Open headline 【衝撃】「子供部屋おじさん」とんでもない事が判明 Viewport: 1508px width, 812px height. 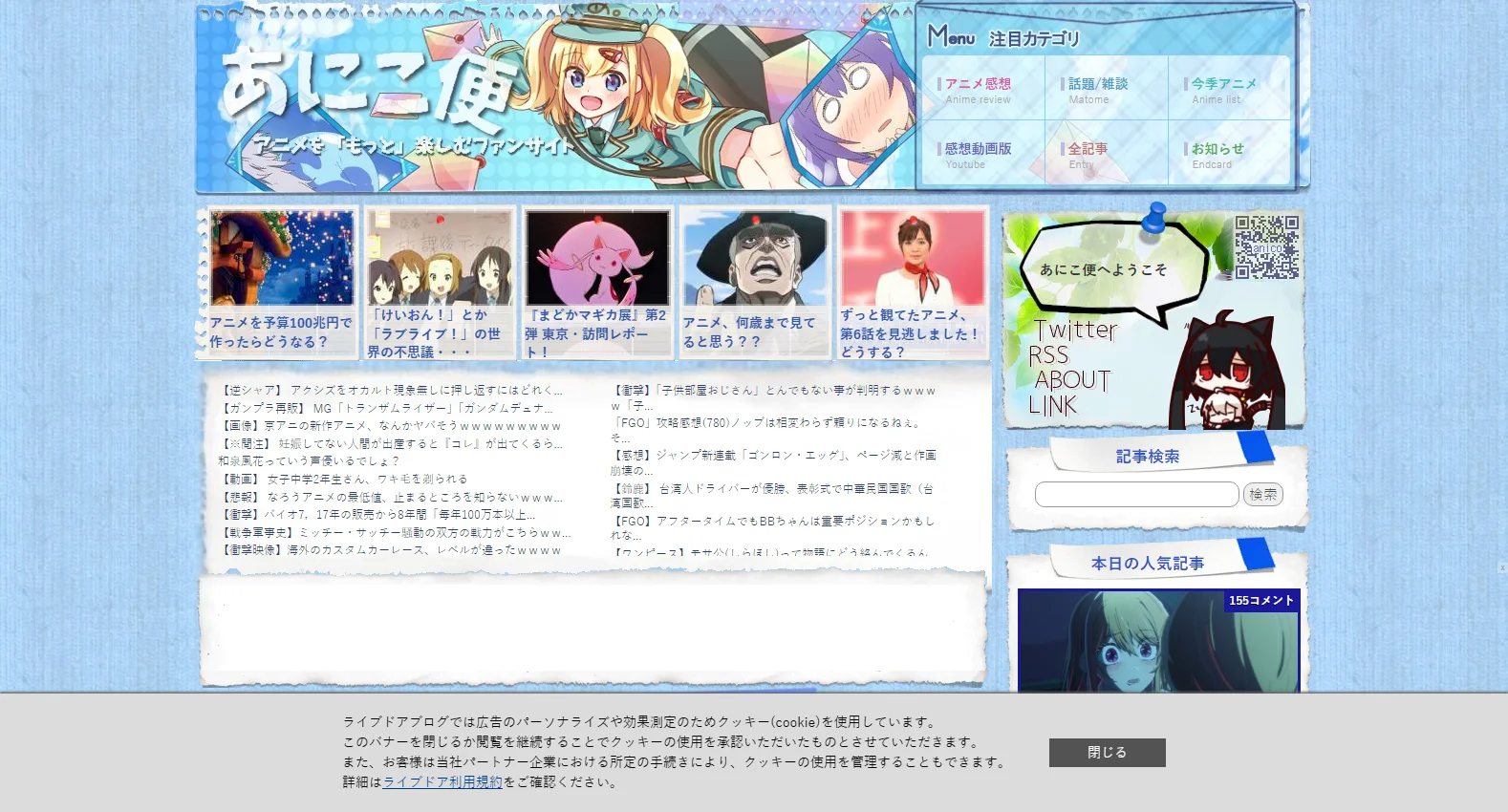point(774,397)
